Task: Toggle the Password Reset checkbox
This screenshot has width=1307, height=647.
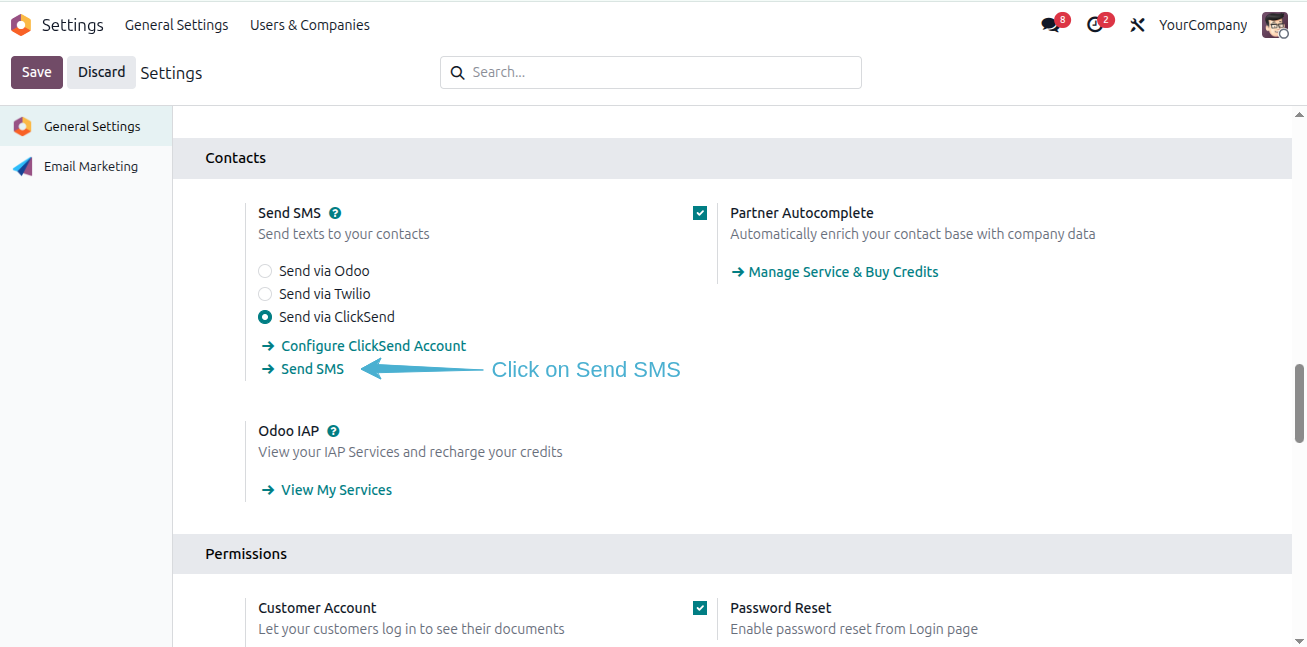Action: point(700,608)
